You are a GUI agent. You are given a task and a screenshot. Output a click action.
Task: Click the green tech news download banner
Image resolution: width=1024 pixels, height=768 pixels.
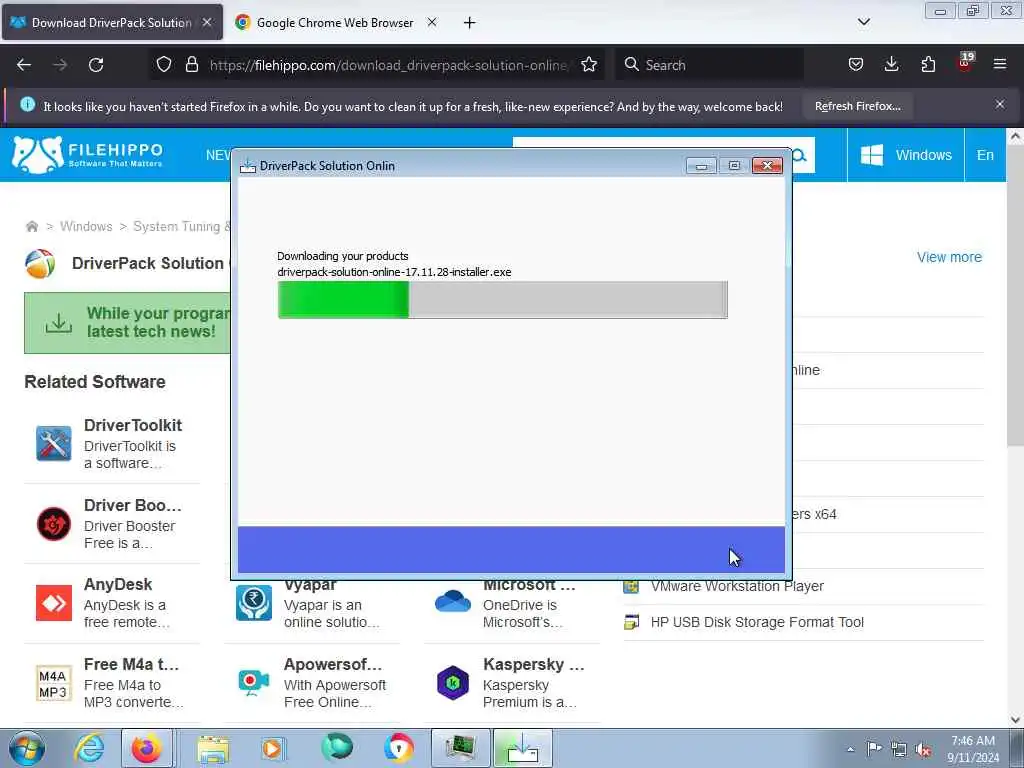coord(127,323)
